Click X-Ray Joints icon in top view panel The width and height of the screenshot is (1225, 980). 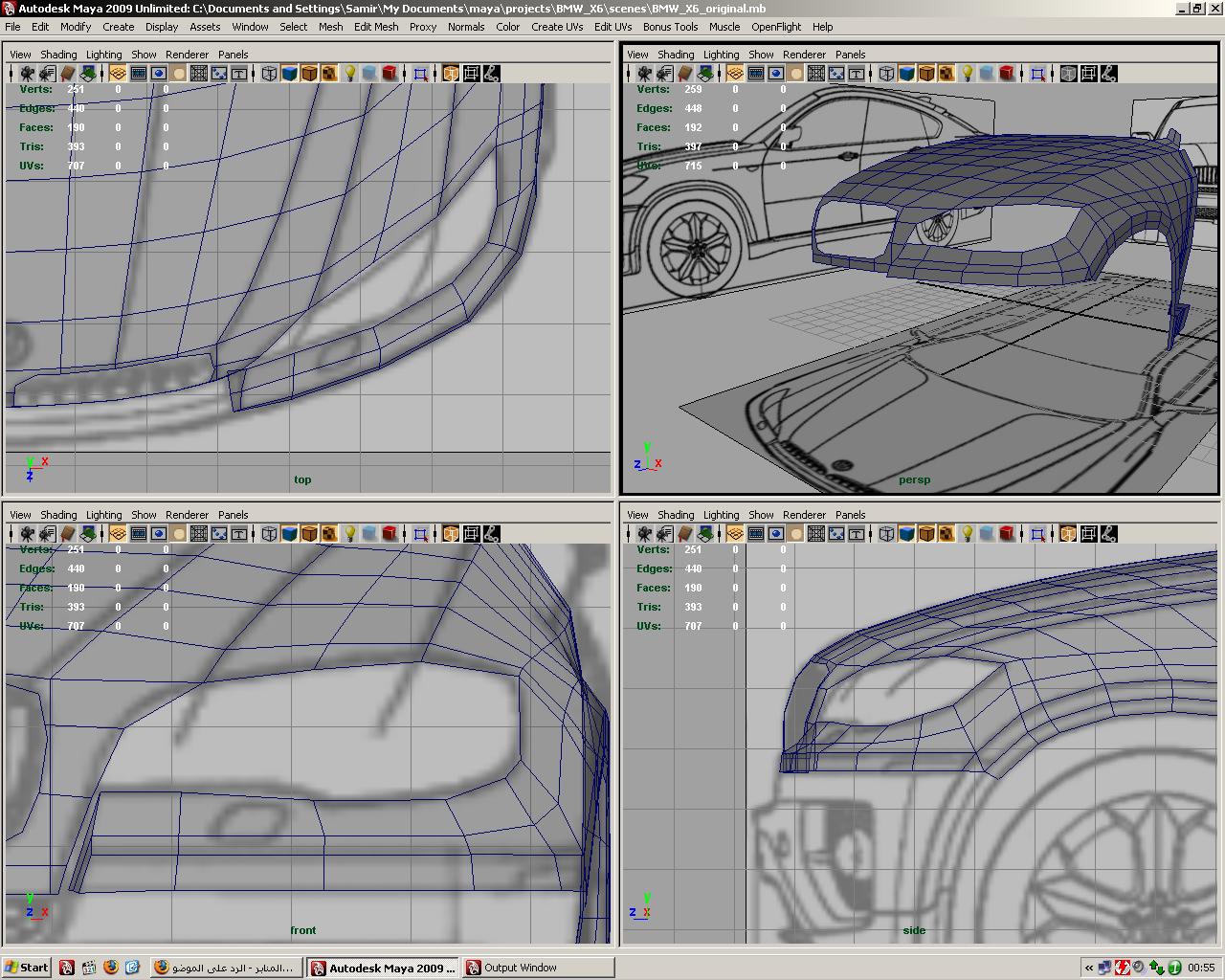click(x=491, y=74)
